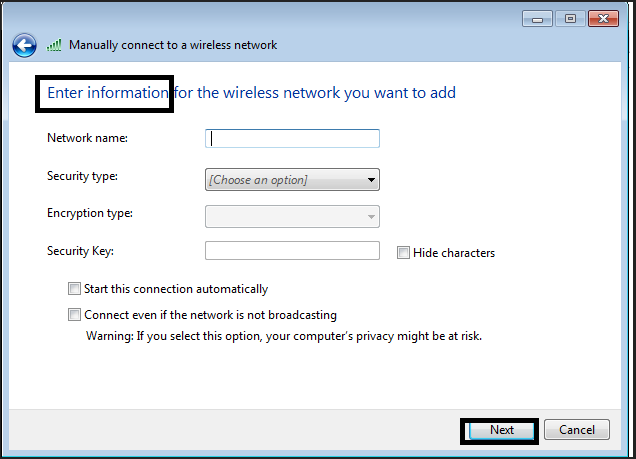Minimize the wireless network dialog
The image size is (636, 459).
point(538,19)
